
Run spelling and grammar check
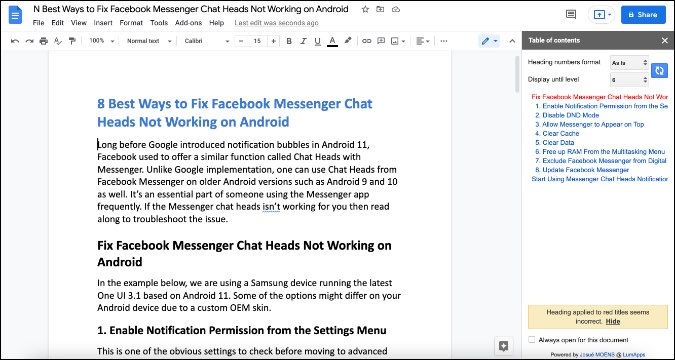tap(58, 41)
